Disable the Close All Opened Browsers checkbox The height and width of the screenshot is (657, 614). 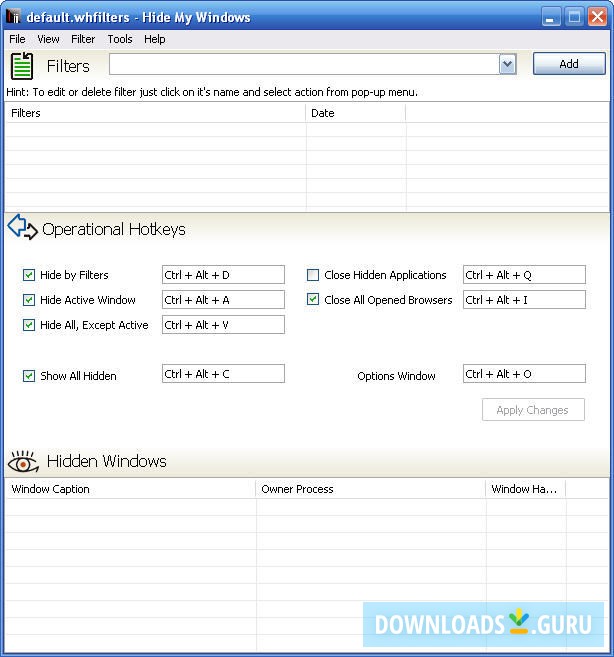point(313,299)
